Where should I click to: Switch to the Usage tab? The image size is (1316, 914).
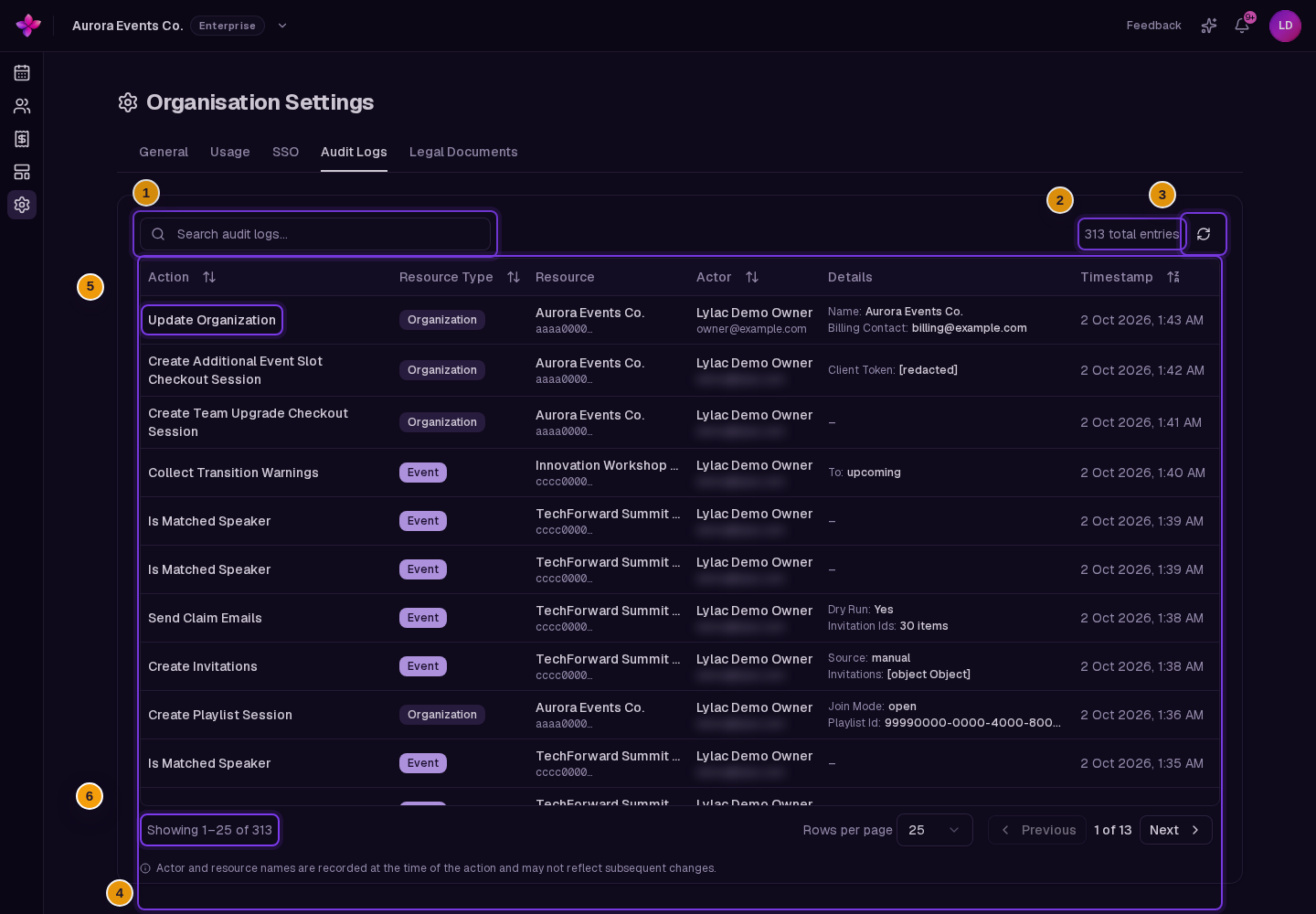point(230,152)
